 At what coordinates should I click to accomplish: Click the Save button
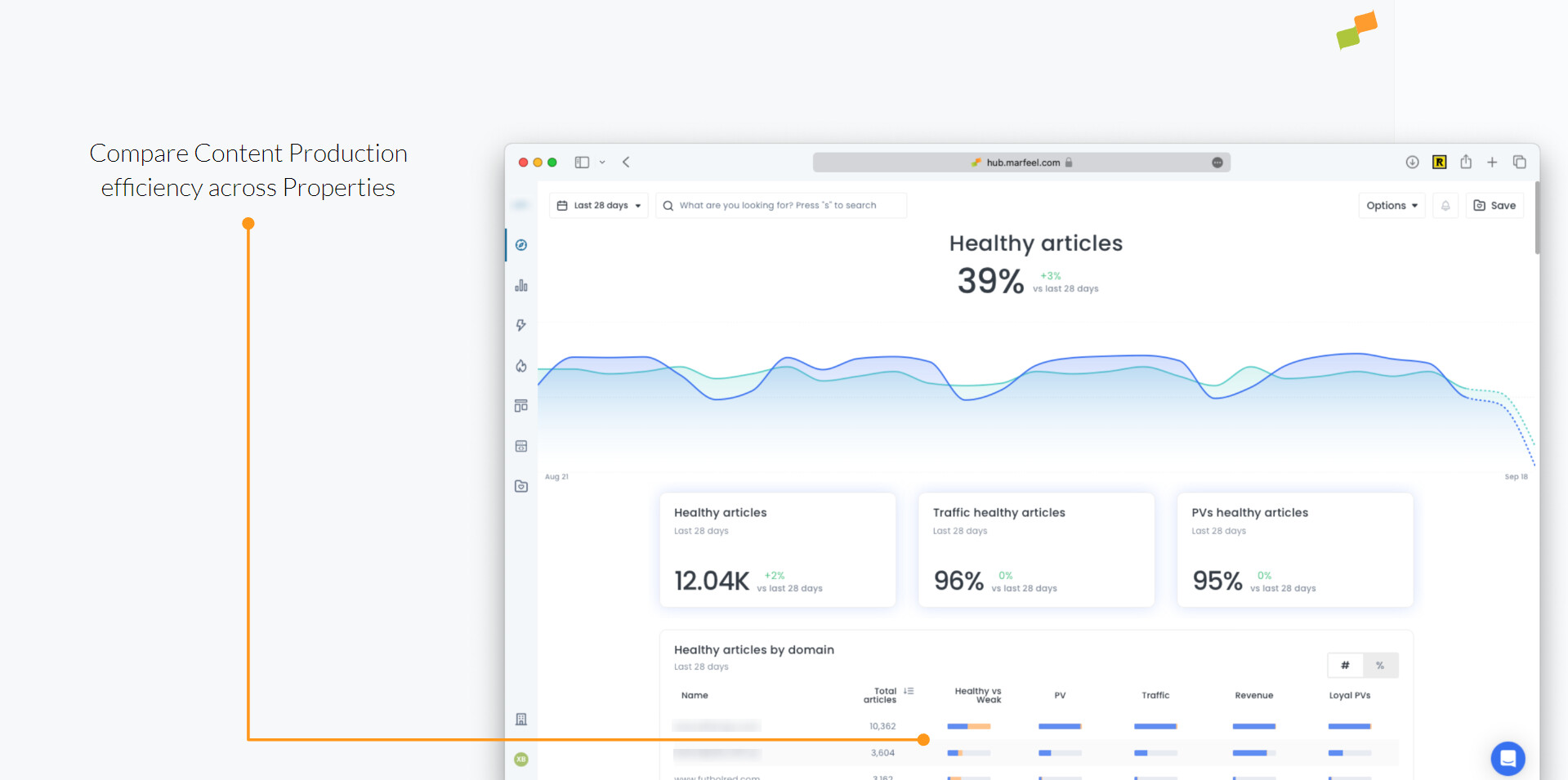(1494, 205)
